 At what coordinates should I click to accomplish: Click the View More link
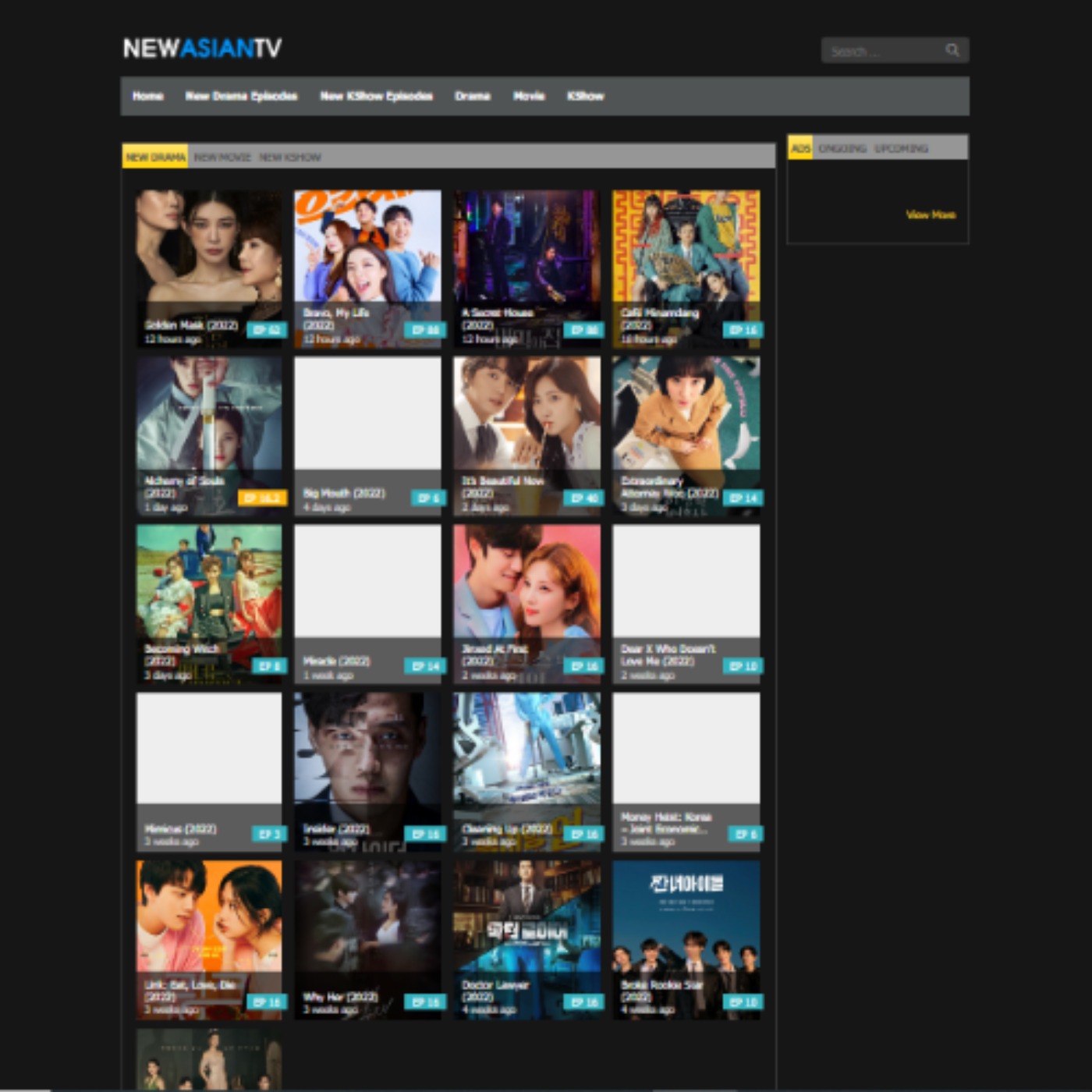[x=931, y=214]
